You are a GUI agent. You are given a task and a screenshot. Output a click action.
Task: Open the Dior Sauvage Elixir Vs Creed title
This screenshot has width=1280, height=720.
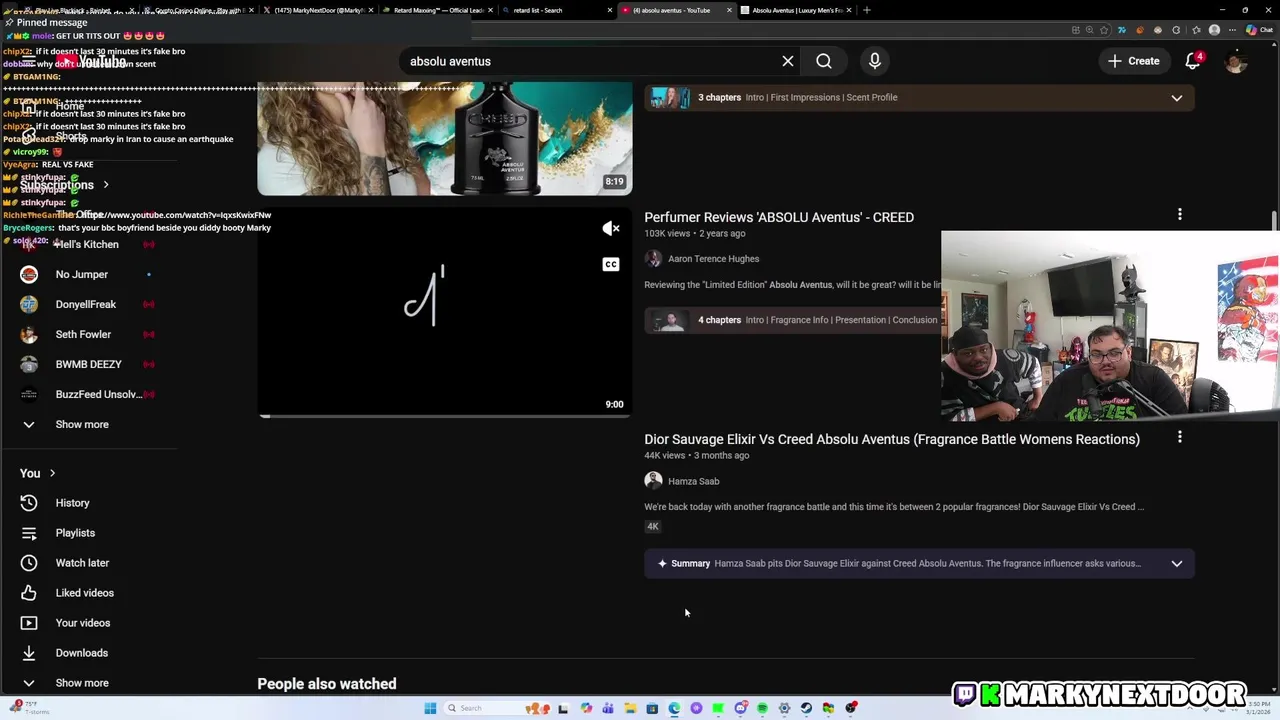[x=892, y=439]
